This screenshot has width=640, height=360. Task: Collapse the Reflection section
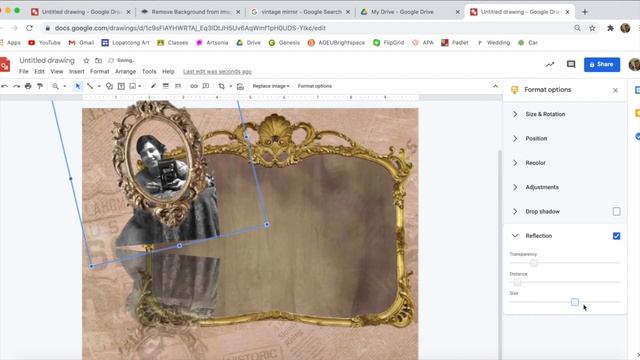pyautogui.click(x=515, y=236)
